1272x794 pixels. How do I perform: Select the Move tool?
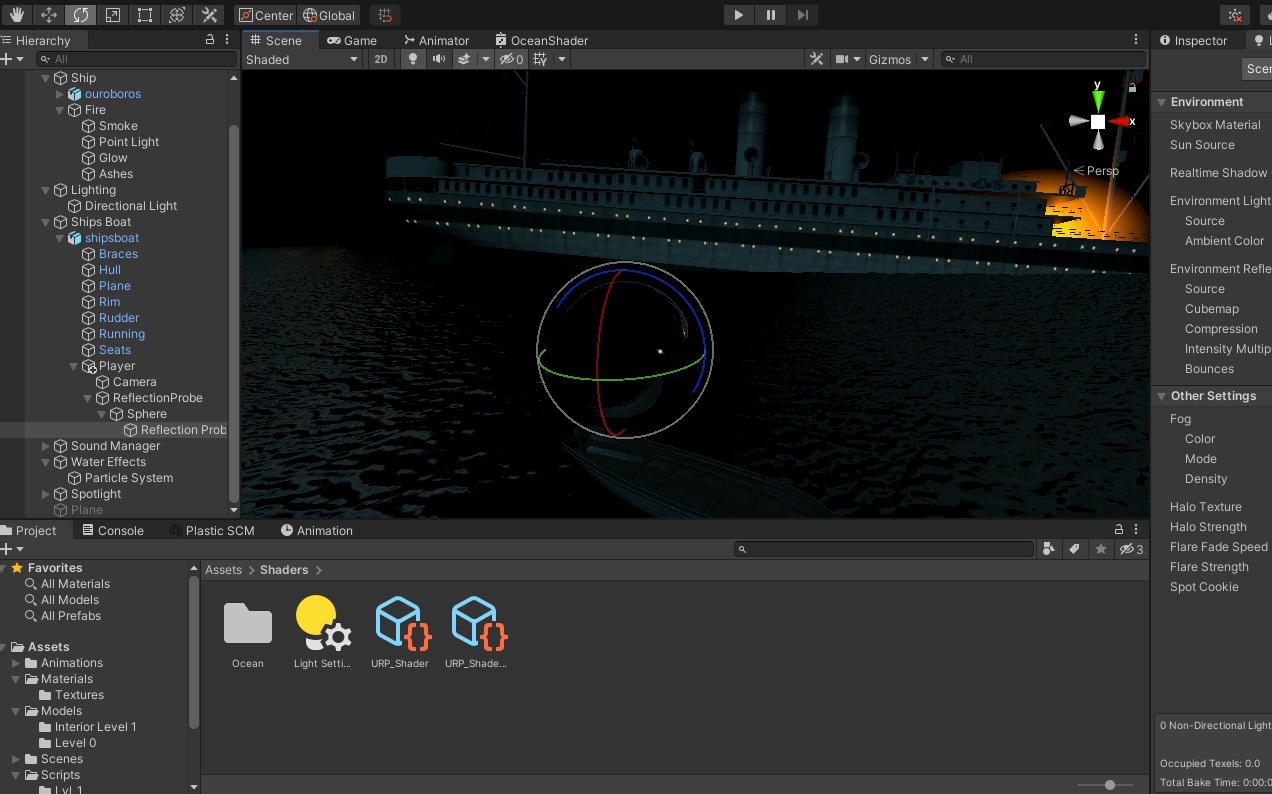[48, 15]
